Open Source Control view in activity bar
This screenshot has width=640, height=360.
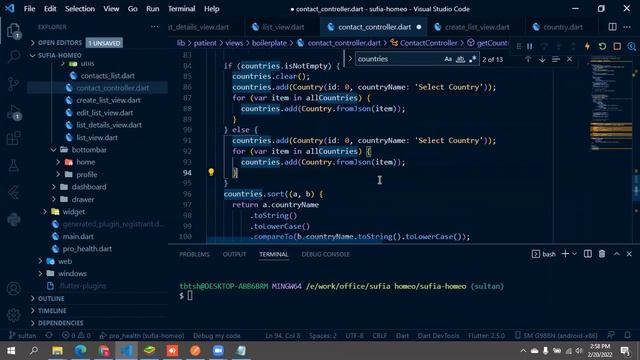pyautogui.click(x=13, y=83)
